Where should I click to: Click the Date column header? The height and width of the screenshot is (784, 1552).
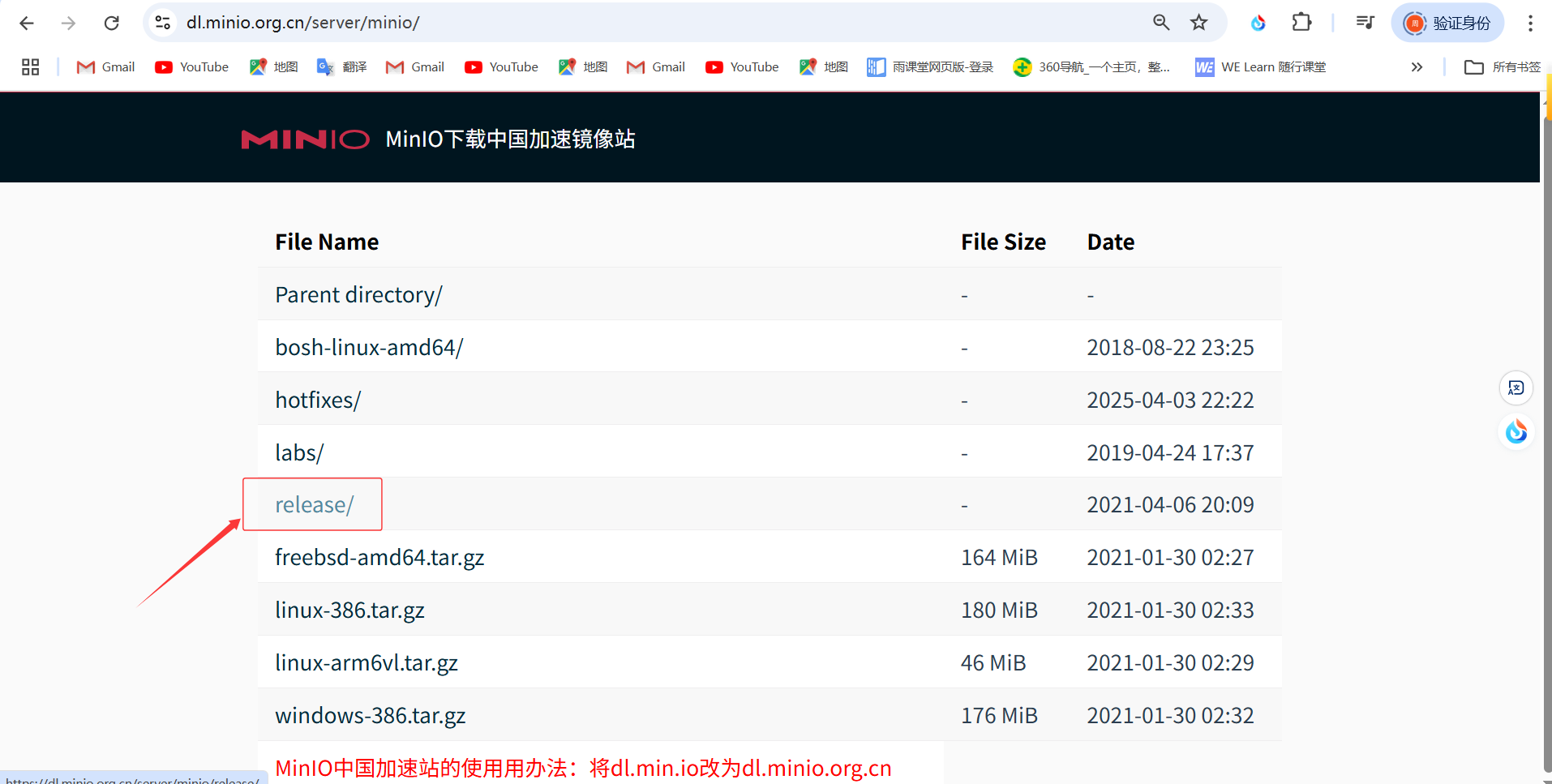coord(1110,242)
